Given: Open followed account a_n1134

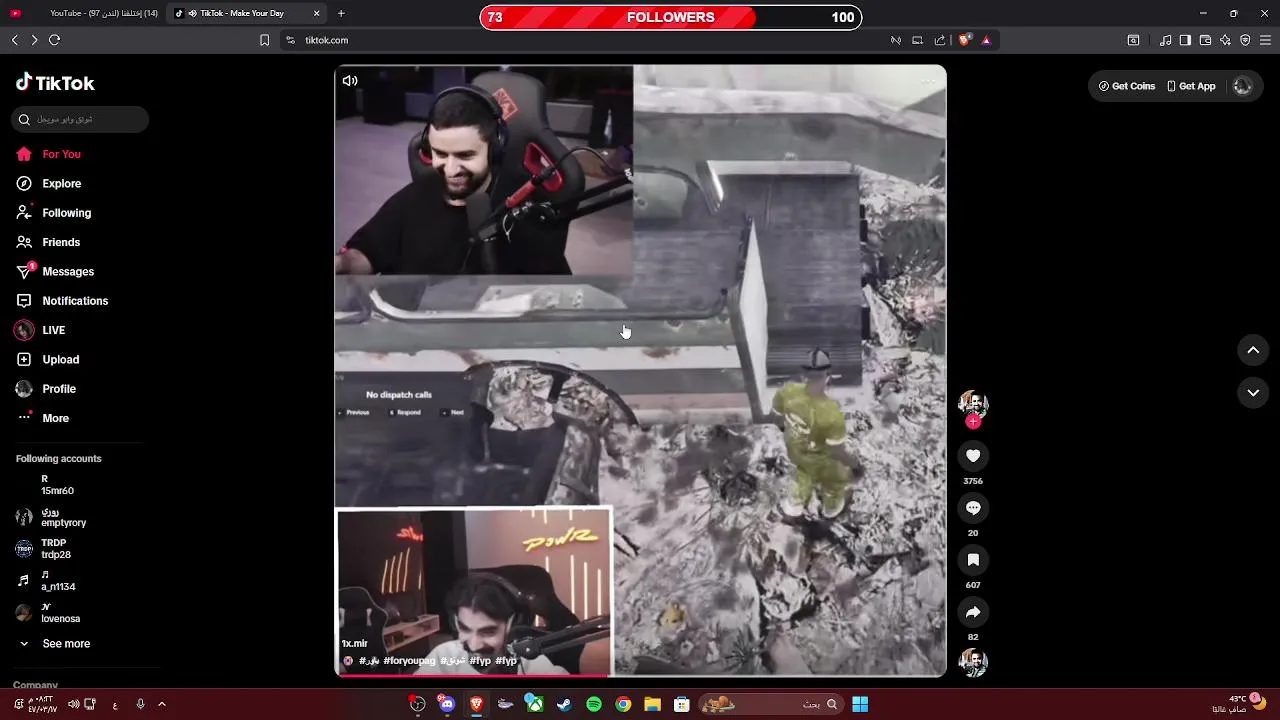Looking at the screenshot, I should [x=57, y=581].
